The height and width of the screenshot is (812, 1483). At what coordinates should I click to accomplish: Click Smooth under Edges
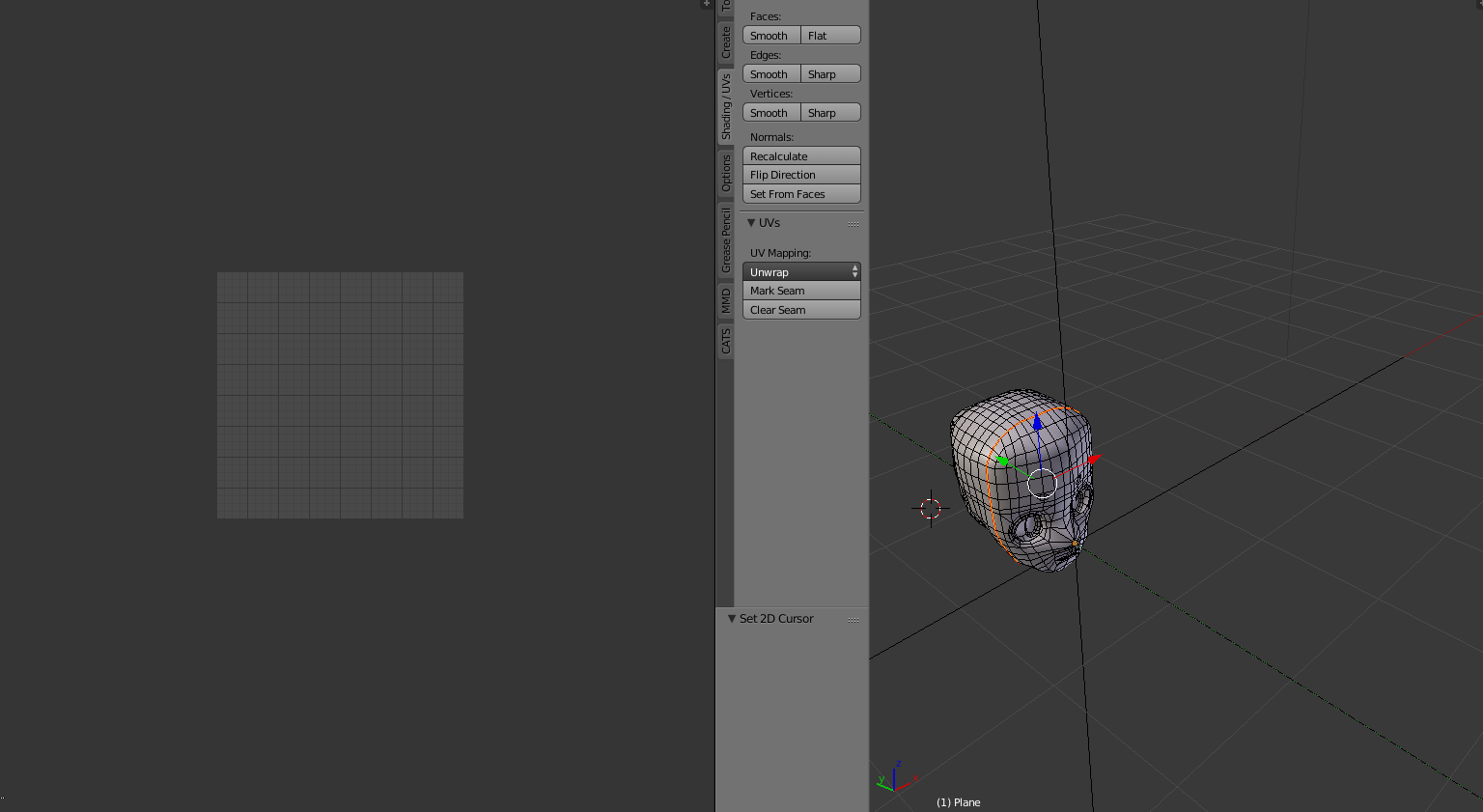coord(771,74)
